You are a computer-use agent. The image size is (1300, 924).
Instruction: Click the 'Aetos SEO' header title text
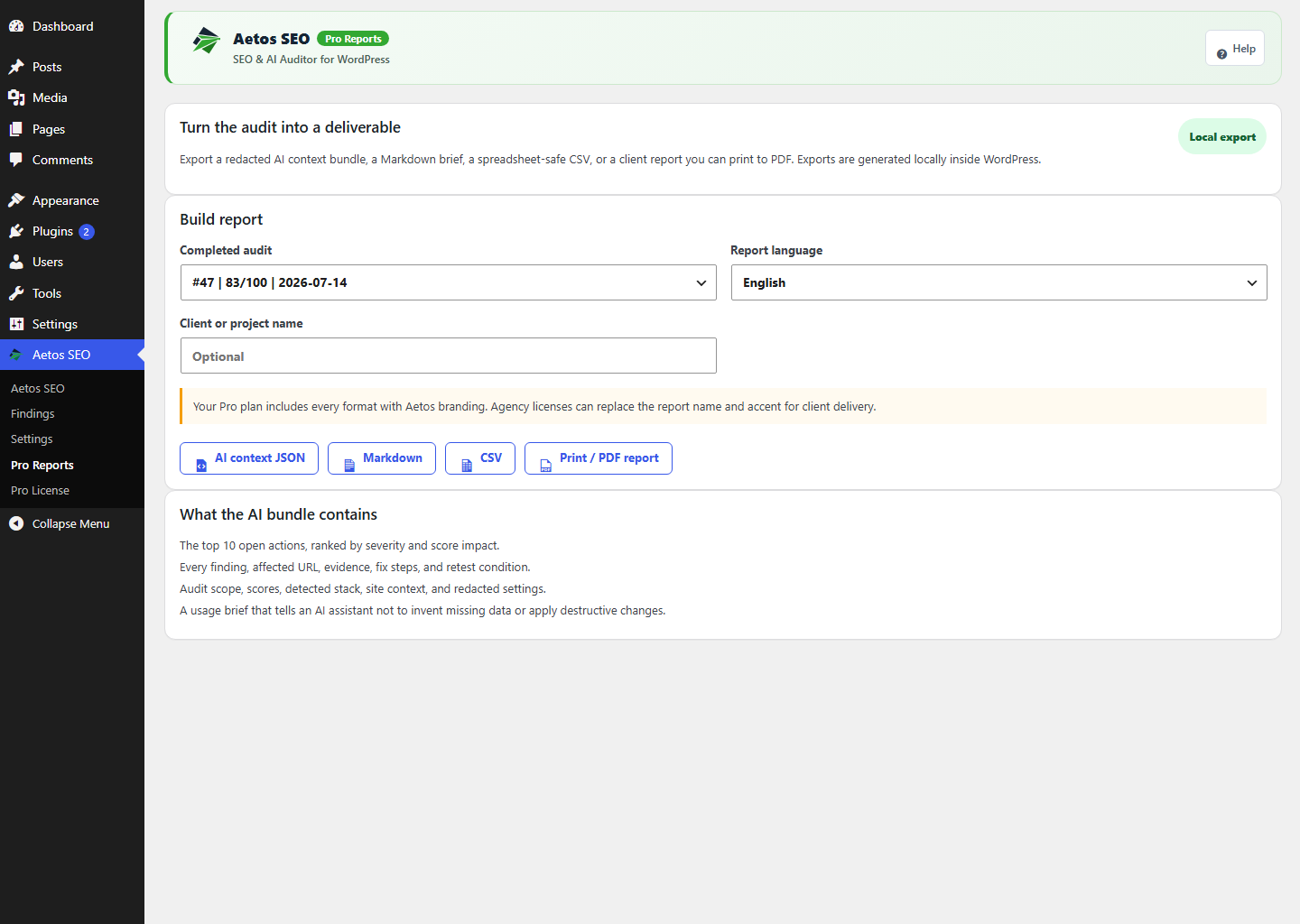(x=271, y=39)
